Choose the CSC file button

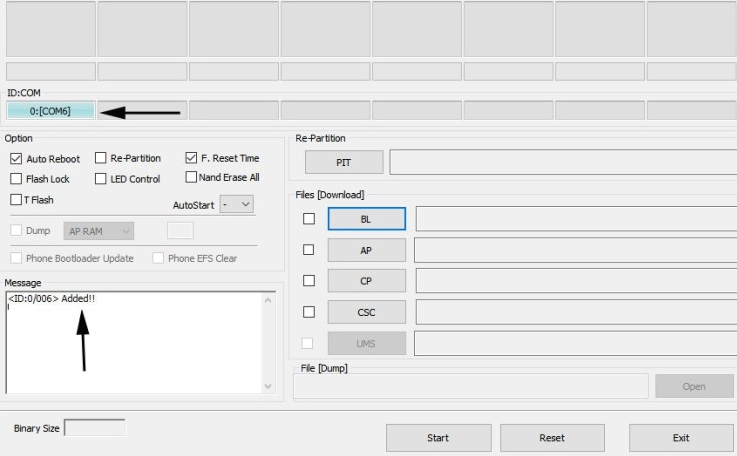[366, 312]
